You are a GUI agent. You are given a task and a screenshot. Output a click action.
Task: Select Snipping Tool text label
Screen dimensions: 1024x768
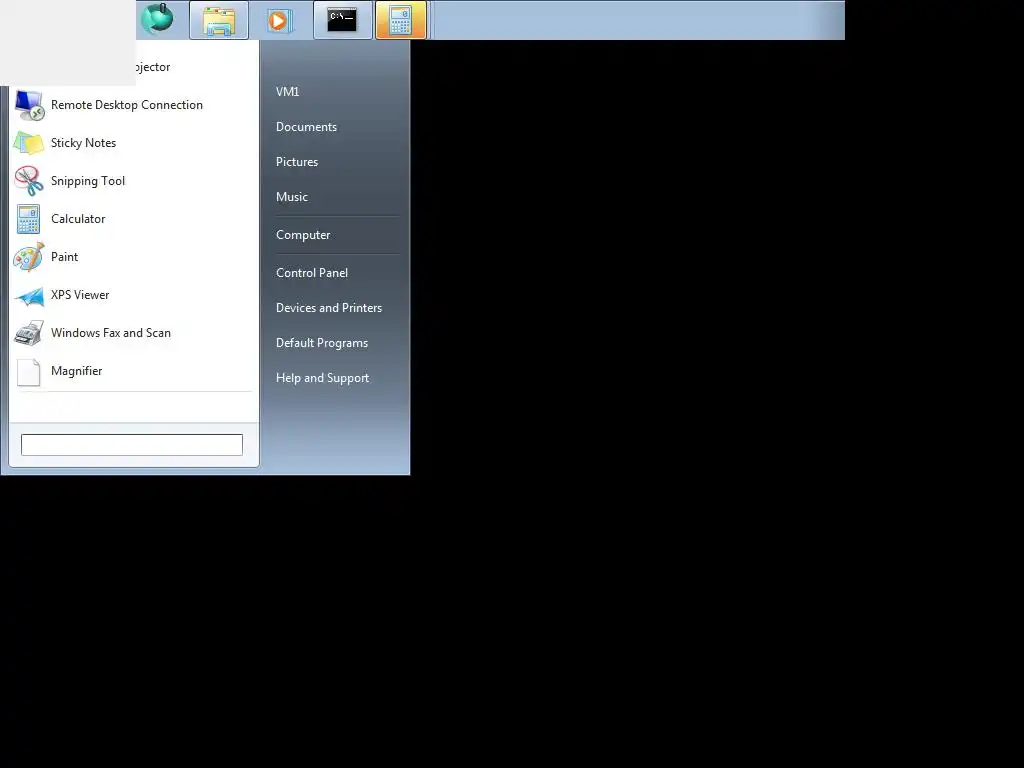point(88,181)
